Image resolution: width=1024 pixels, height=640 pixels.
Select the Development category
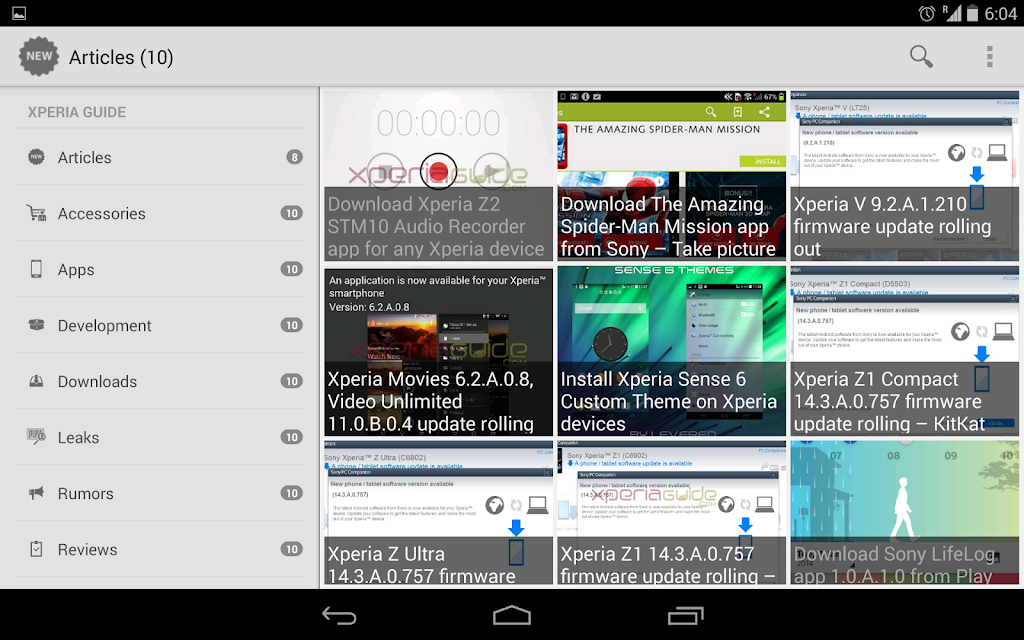click(161, 325)
